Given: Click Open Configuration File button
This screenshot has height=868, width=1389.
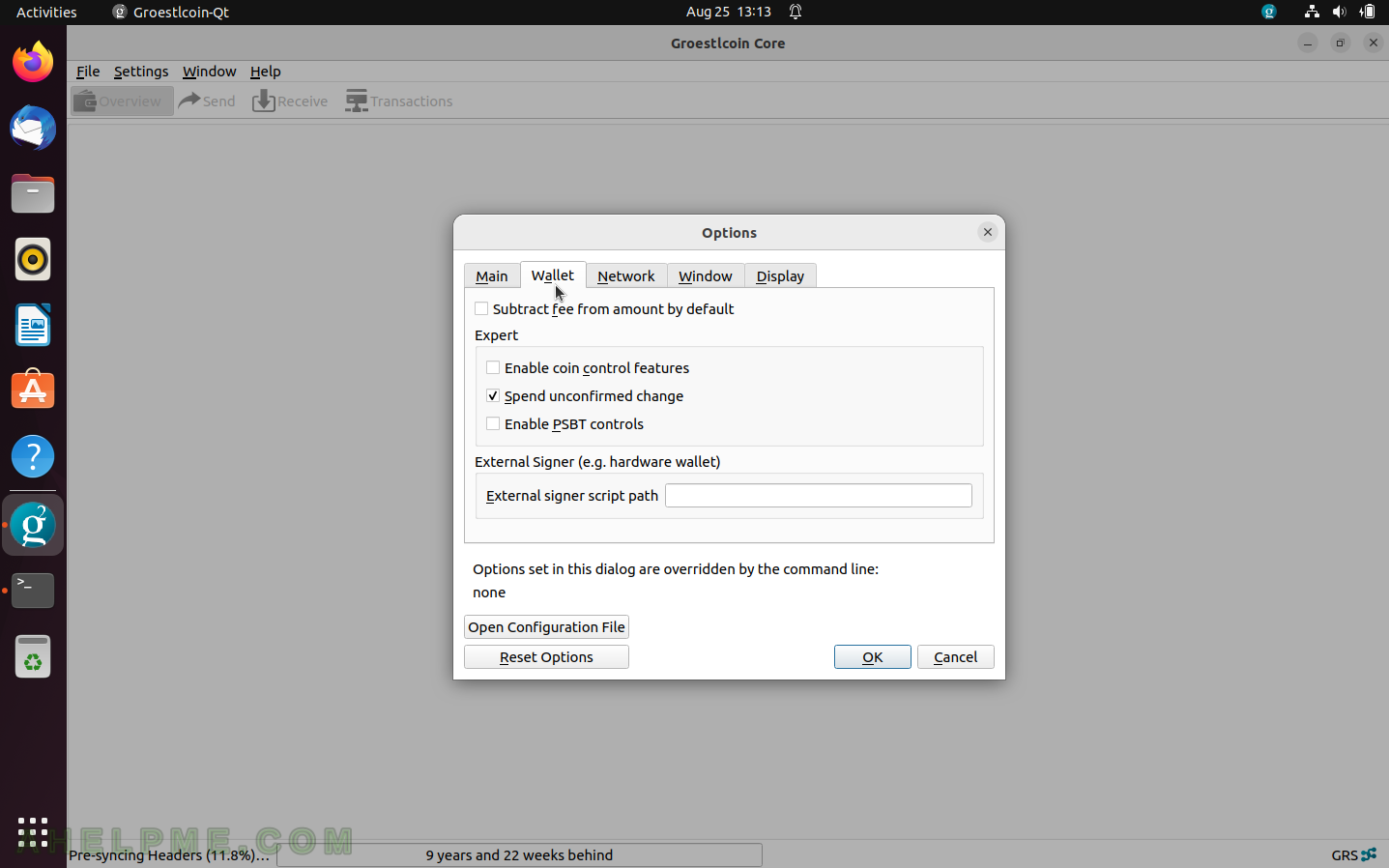Looking at the screenshot, I should [546, 627].
